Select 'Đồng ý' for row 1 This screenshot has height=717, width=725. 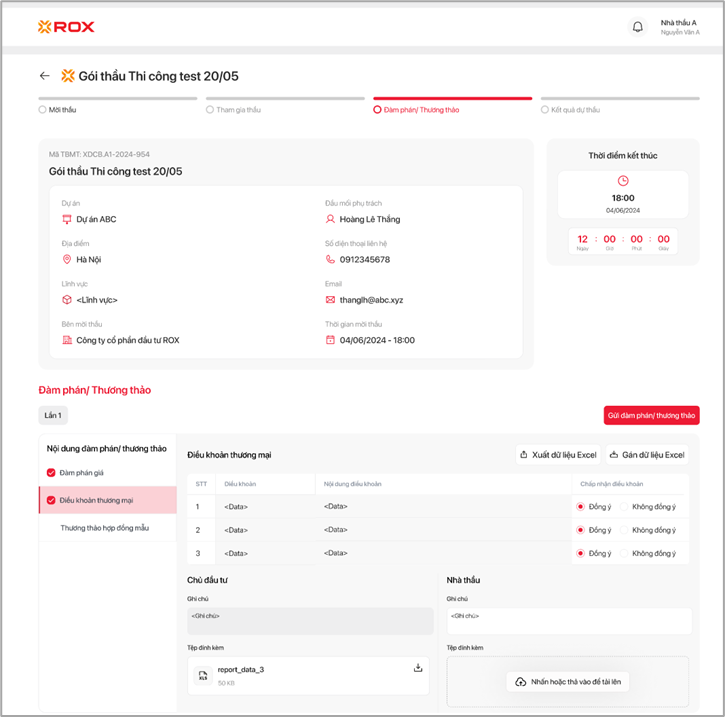click(581, 506)
